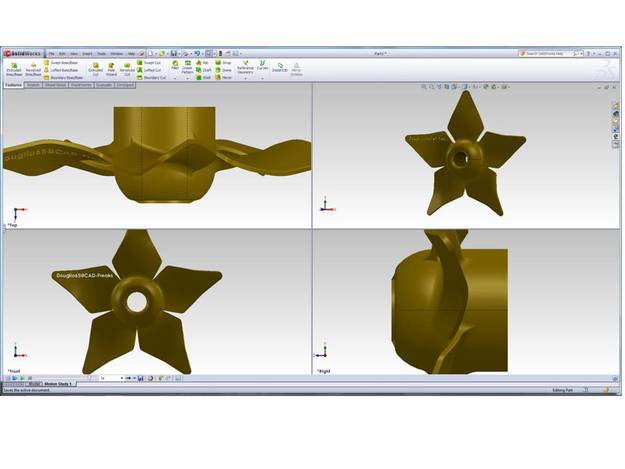Open the Tools menu
Viewport: 625px width, 469px height.
(102, 54)
